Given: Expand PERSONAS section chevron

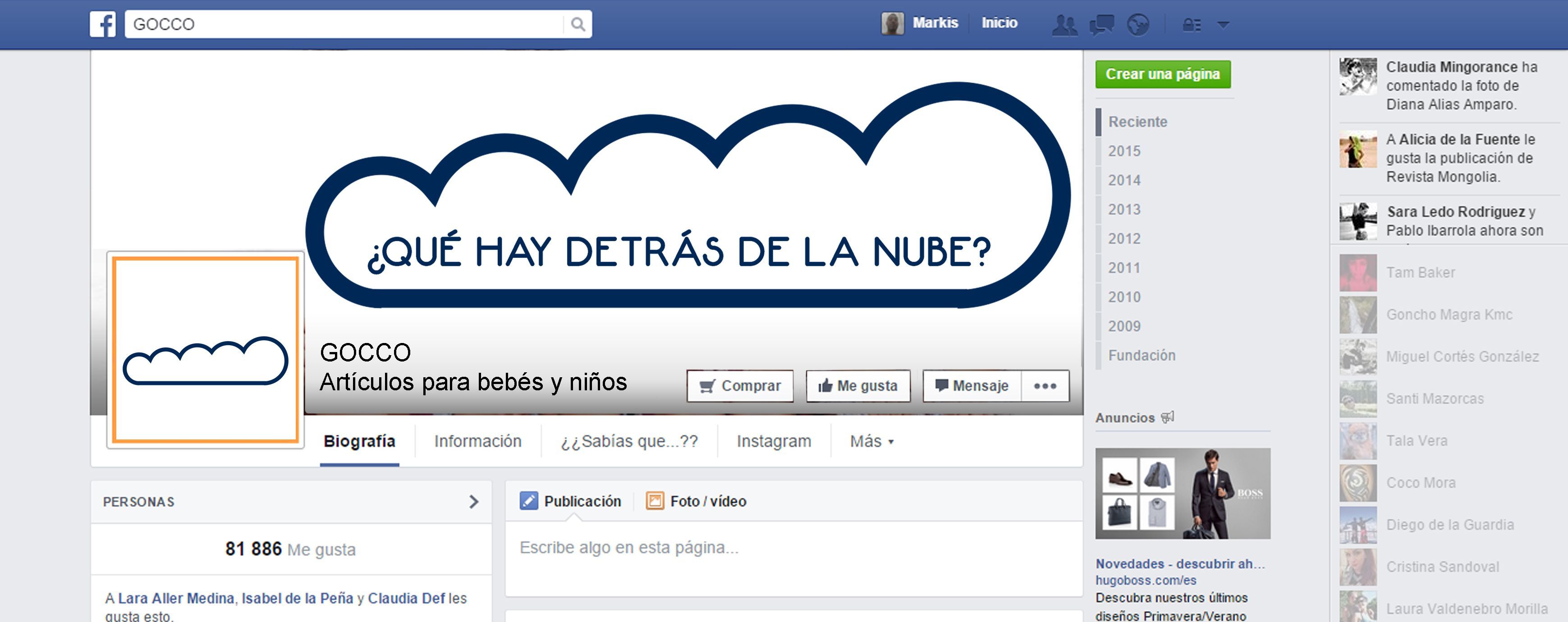Looking at the screenshot, I should pyautogui.click(x=473, y=502).
